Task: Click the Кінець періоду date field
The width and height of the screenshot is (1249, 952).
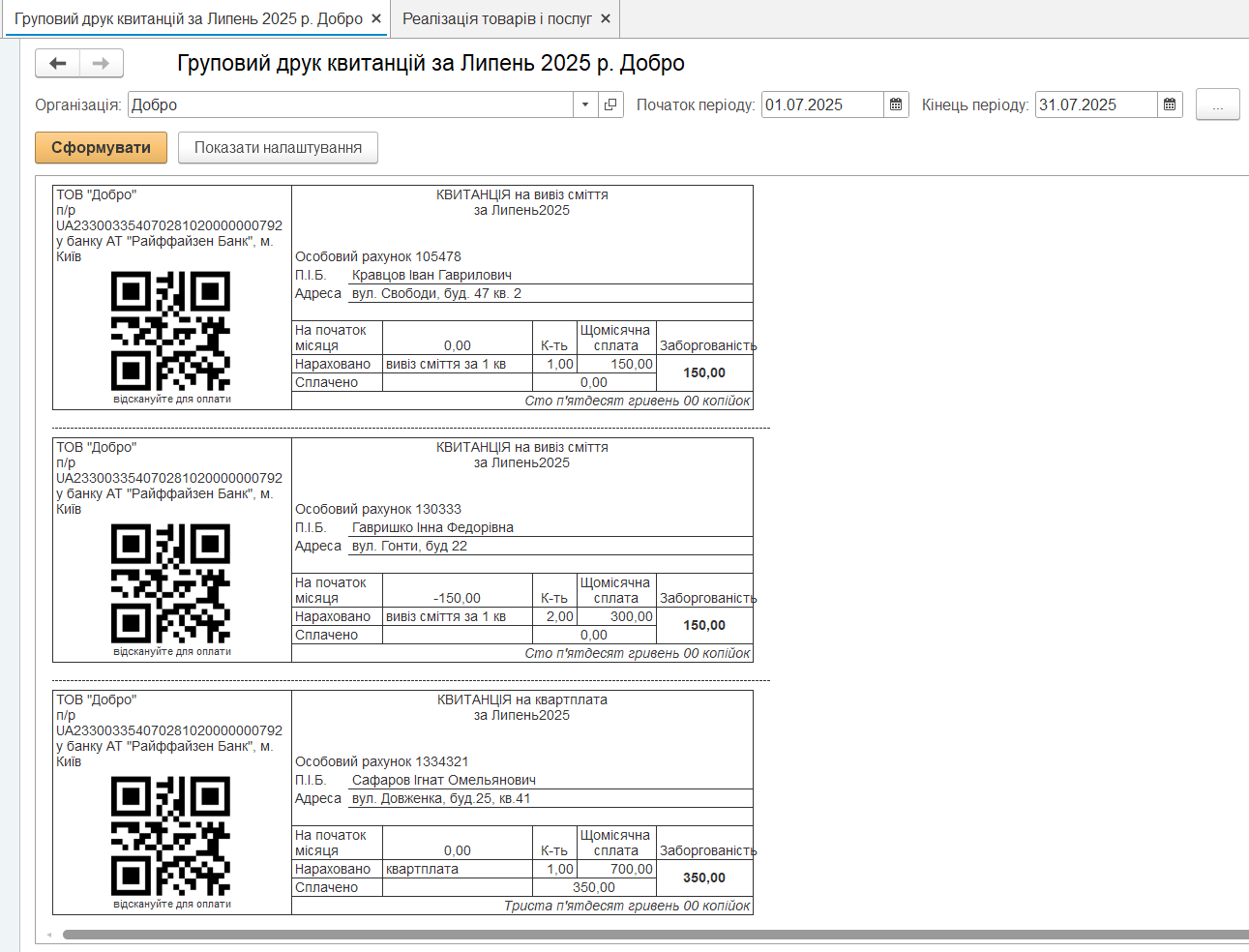Action: [1096, 104]
